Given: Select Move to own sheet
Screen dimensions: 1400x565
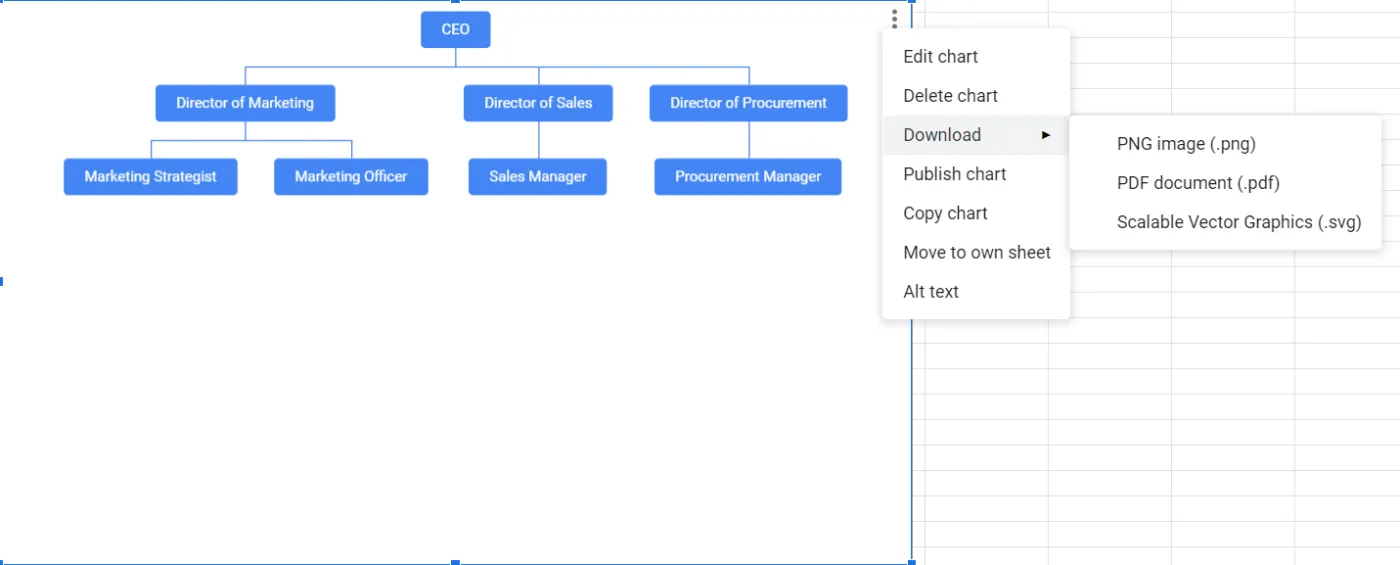Looking at the screenshot, I should point(976,252).
